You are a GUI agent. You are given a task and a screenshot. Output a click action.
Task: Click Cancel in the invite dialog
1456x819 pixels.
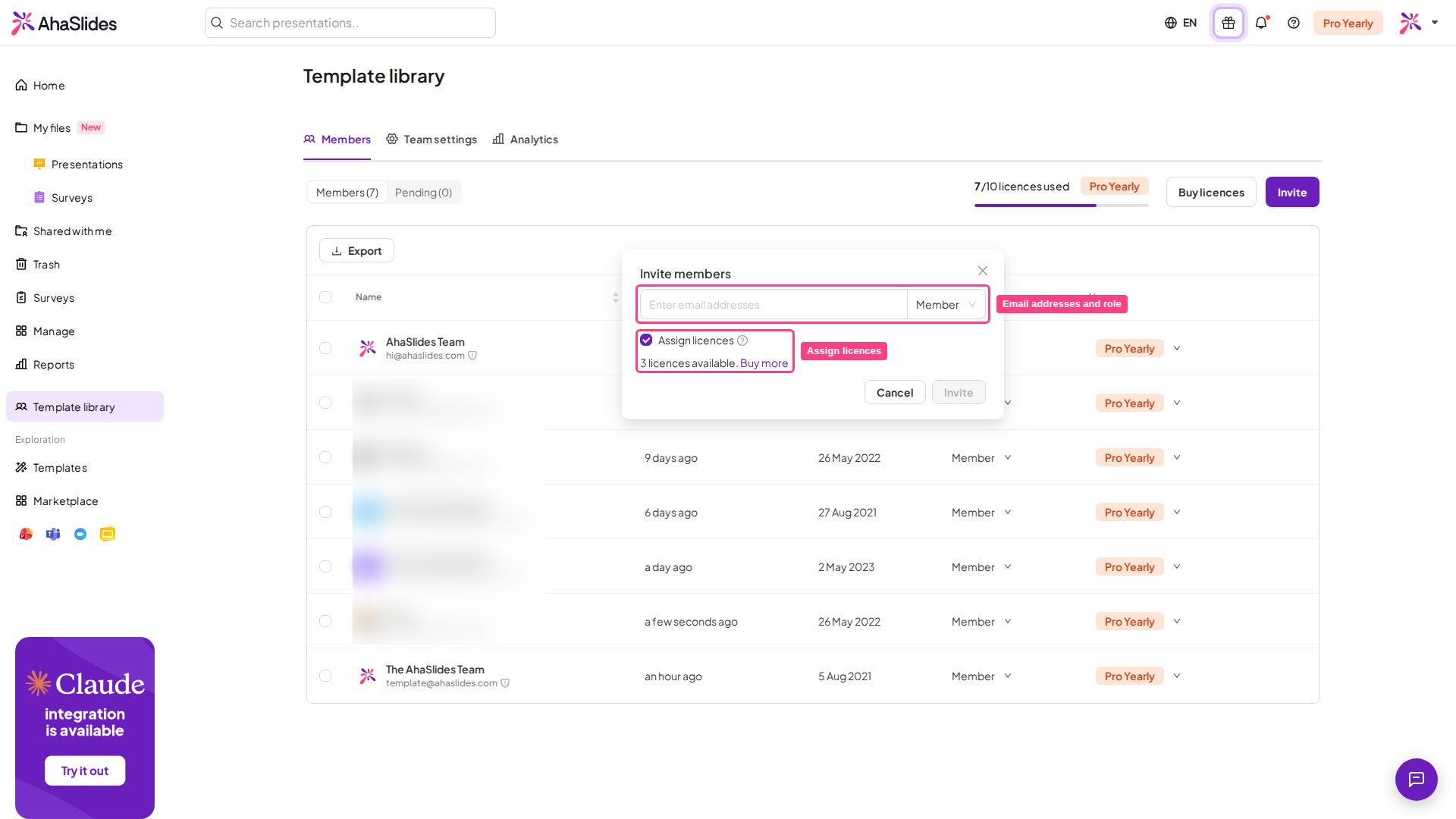point(895,392)
